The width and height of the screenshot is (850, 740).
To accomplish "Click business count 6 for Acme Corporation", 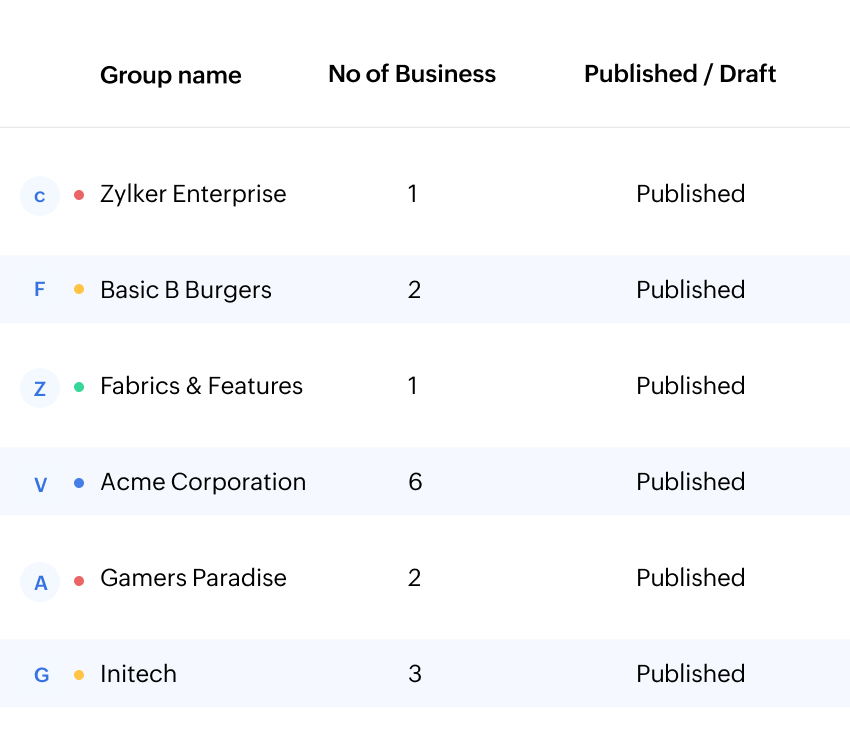I will click(x=415, y=482).
